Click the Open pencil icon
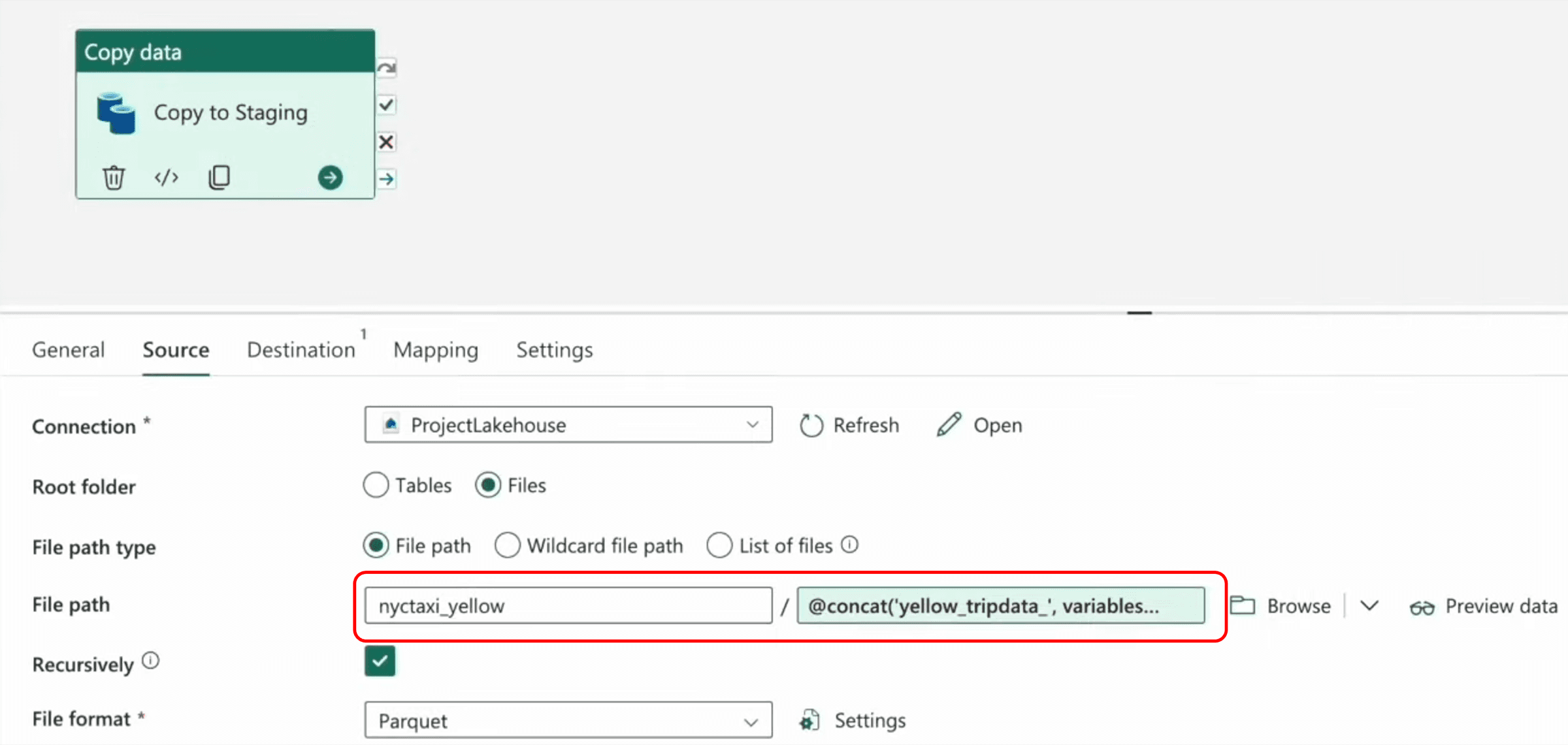 click(949, 425)
